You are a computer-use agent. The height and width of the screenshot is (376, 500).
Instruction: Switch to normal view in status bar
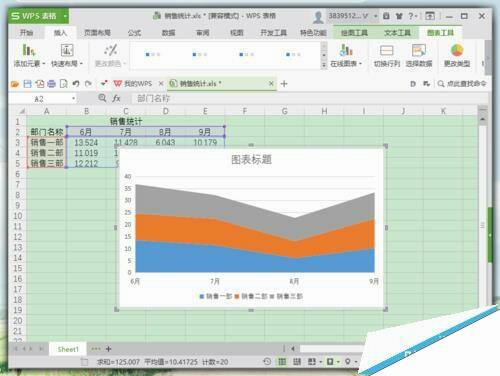(282, 362)
